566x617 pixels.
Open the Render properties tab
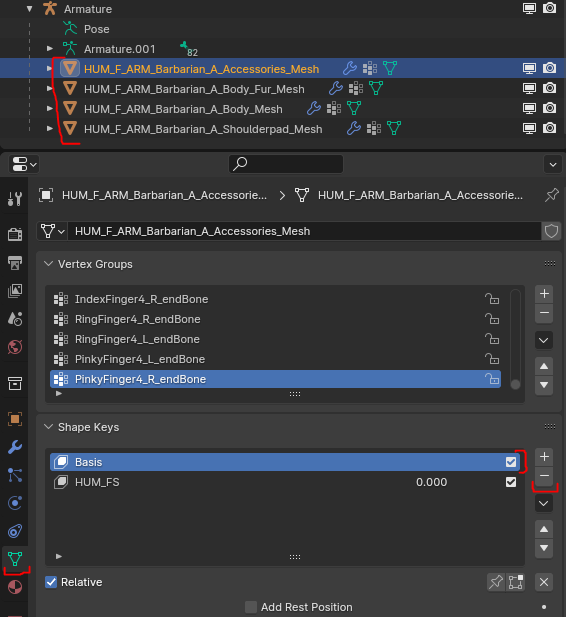pos(15,235)
